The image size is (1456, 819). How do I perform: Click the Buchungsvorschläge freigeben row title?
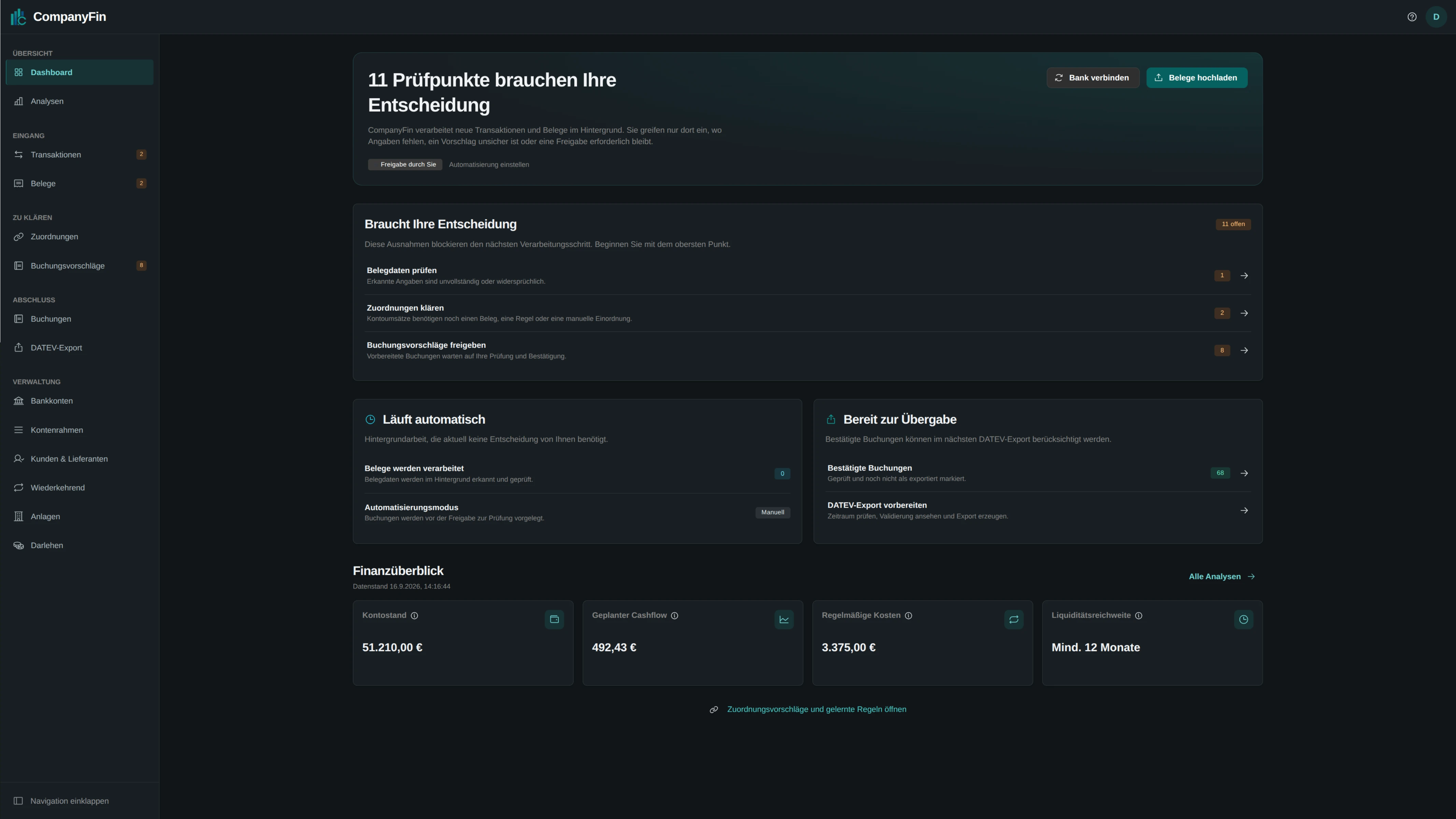pyautogui.click(x=426, y=345)
